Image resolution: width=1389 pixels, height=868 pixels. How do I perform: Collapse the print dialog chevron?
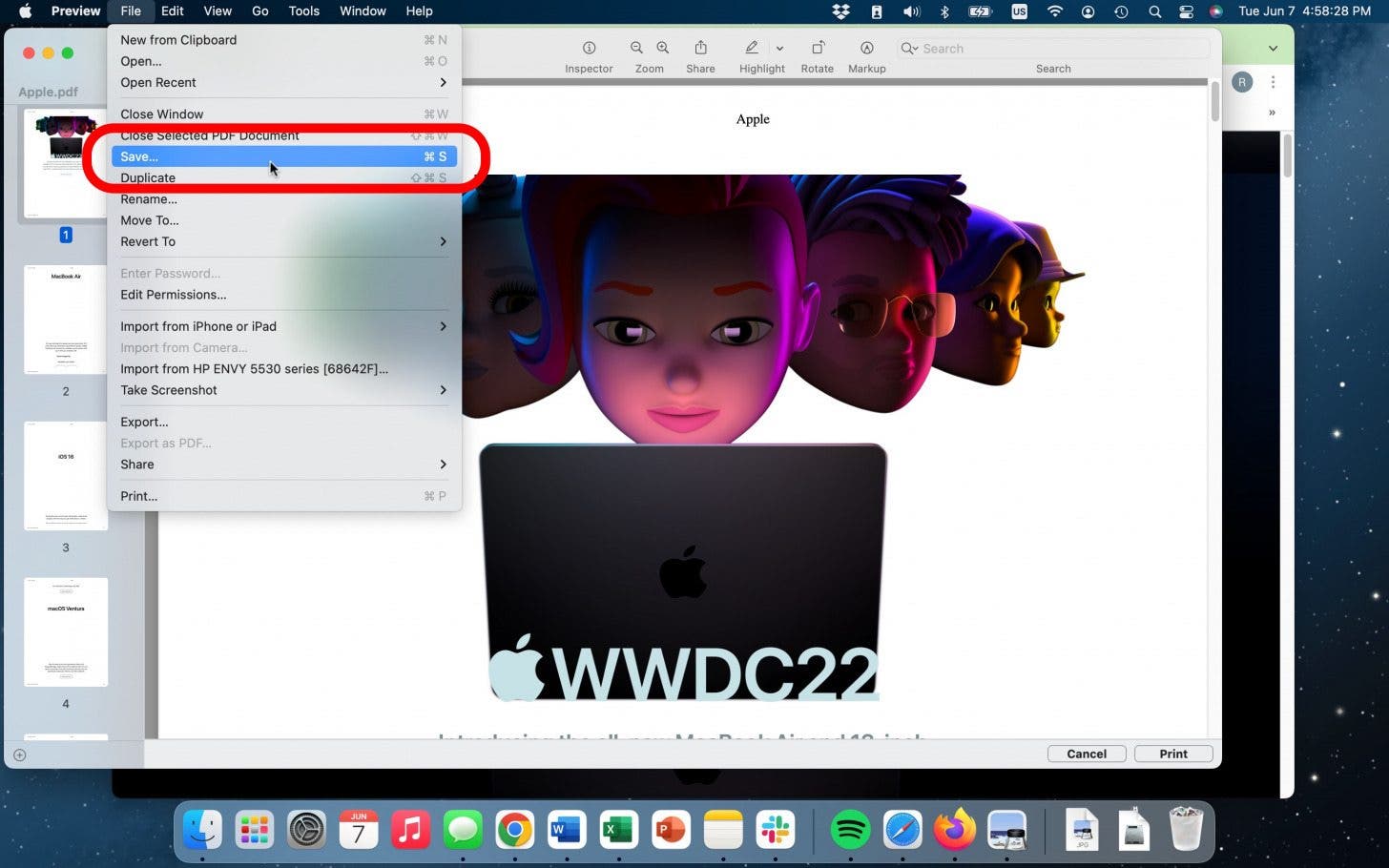tap(1273, 49)
